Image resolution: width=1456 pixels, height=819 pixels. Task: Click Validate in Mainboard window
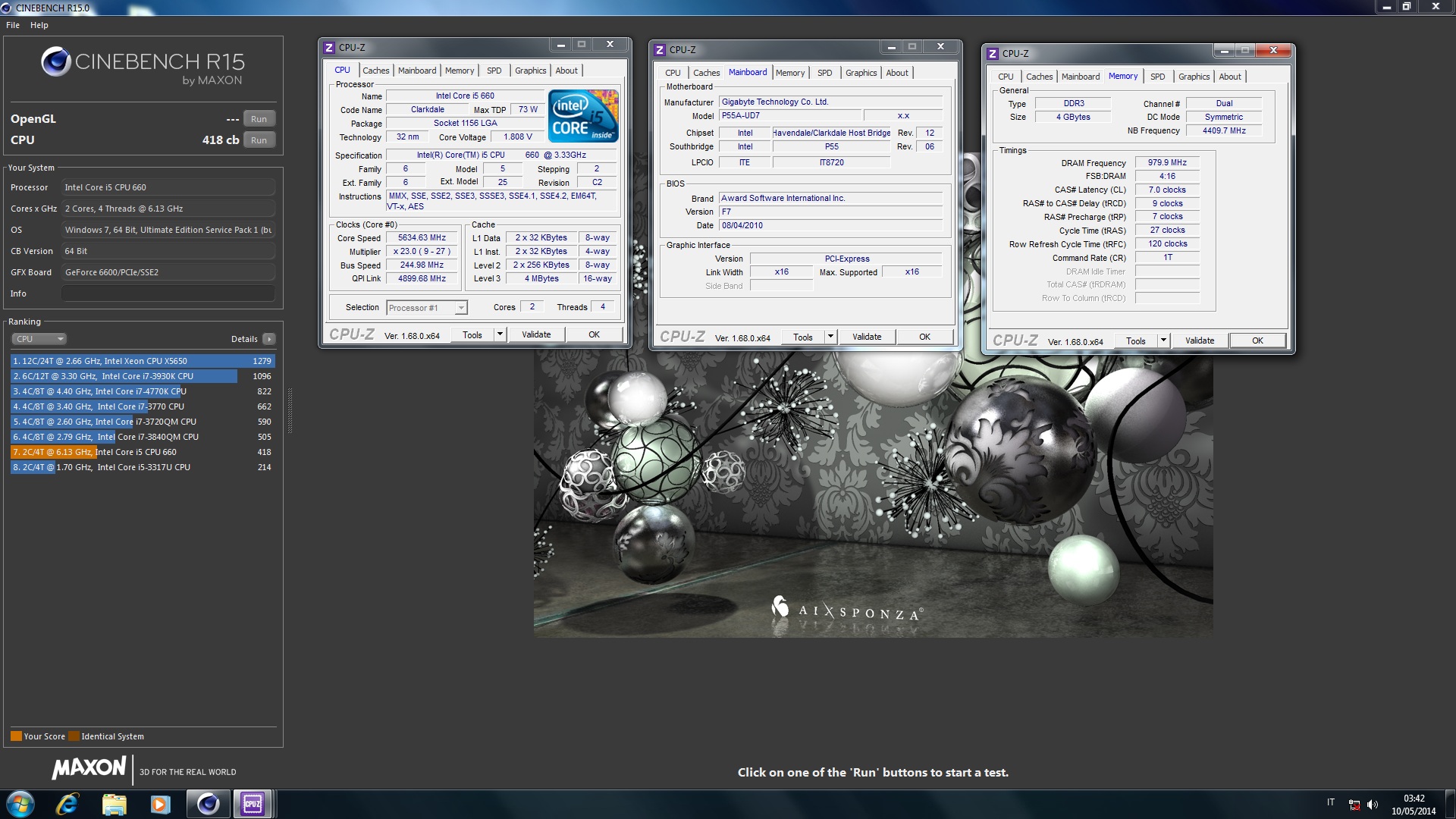click(x=867, y=337)
